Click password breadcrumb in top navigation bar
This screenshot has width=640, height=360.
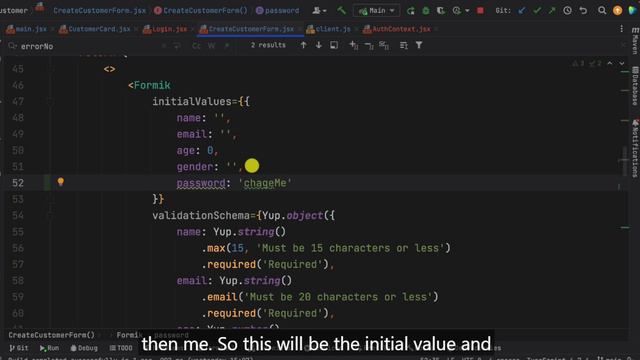coord(278,11)
